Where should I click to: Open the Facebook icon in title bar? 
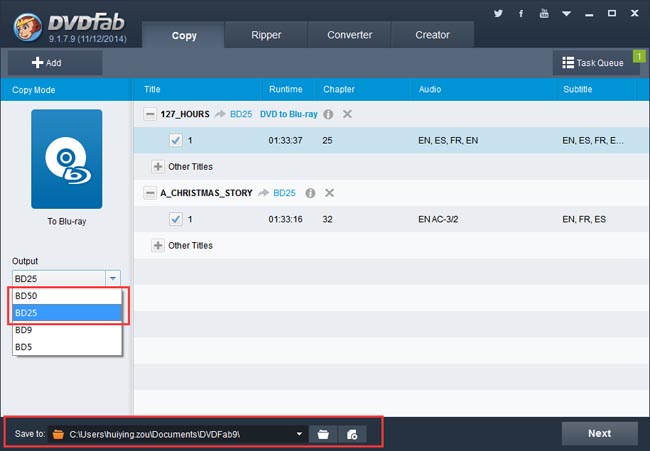click(521, 14)
